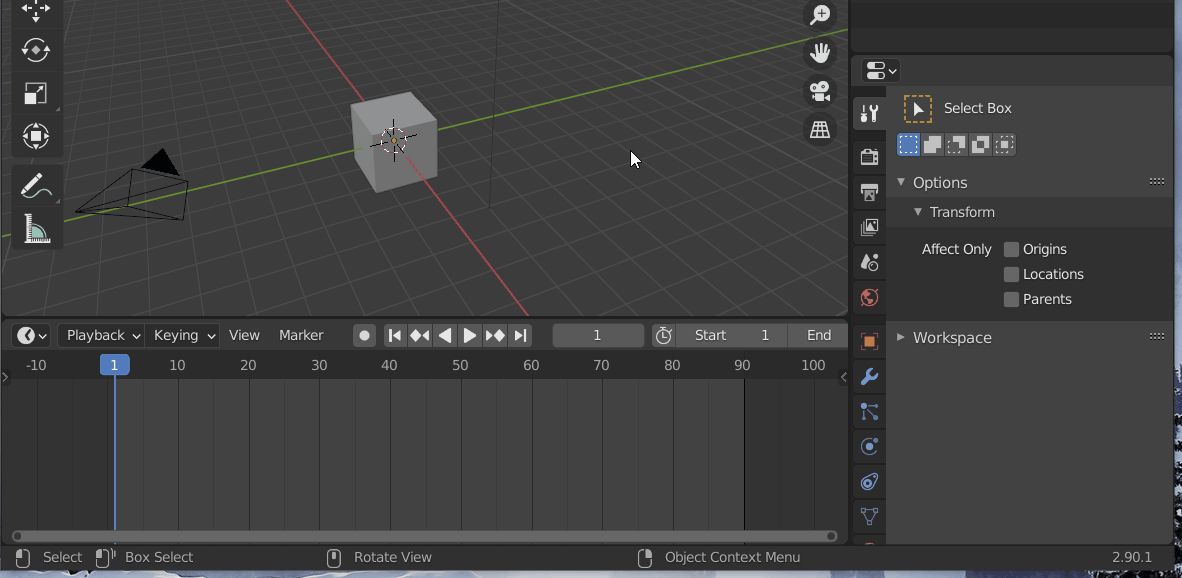1182x578 pixels.
Task: Click the 2.90.1 version text in status bar
Action: pos(1131,558)
